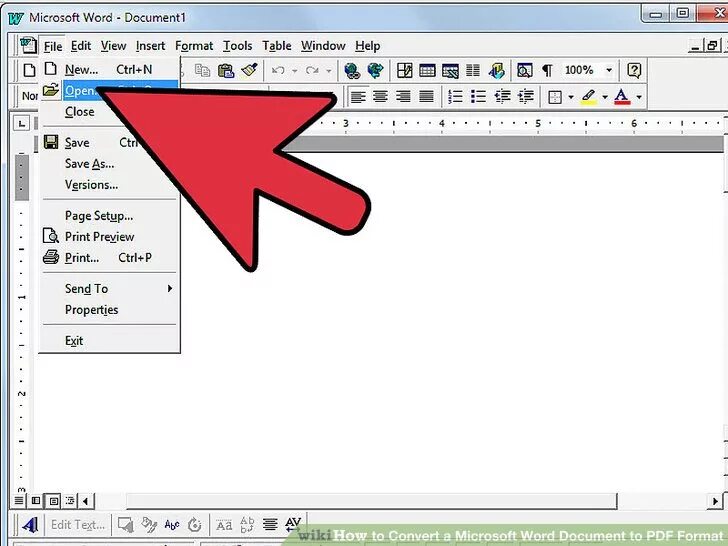Viewport: 728px width, 546px height.
Task: Open the Format menu
Action: pyautogui.click(x=194, y=46)
